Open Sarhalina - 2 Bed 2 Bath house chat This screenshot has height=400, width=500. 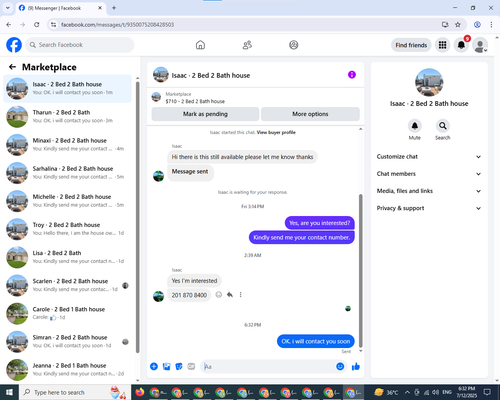pyautogui.click(x=67, y=173)
